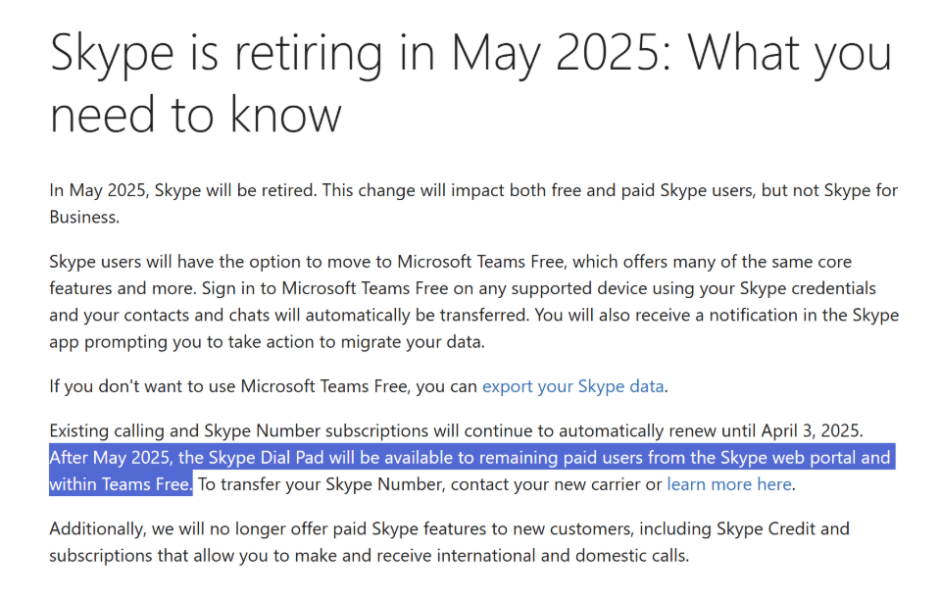
Task: Click the paragraph starting "Additionally, we will no longer"
Action: pyautogui.click(x=449, y=542)
